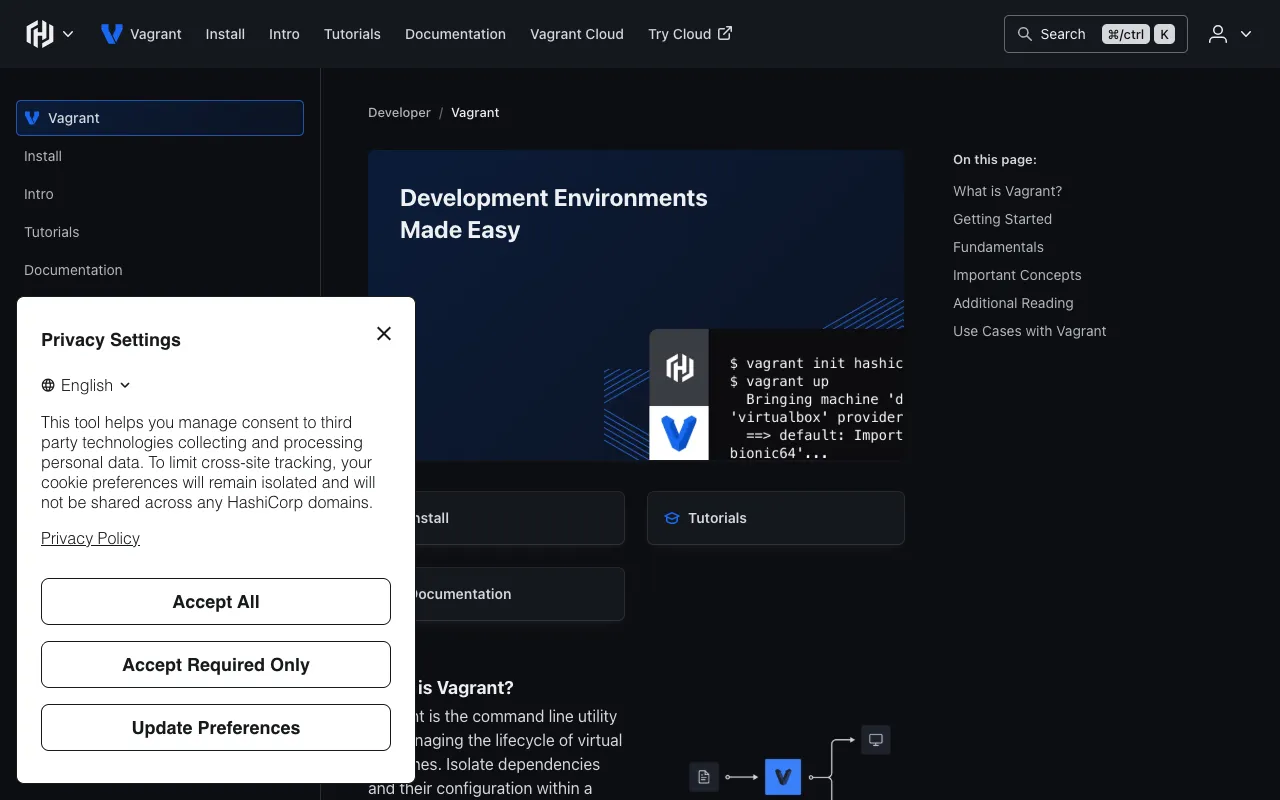Click the globe icon beside English

click(x=47, y=385)
